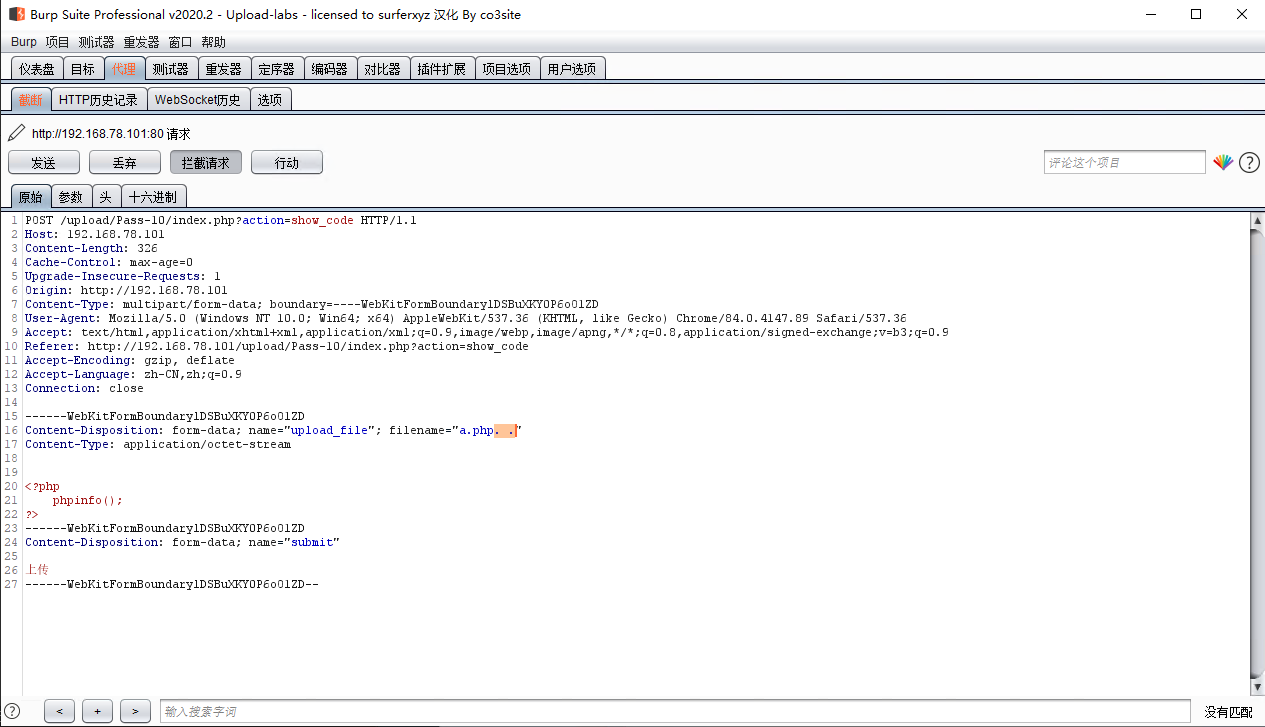Click the comment field 评论这个项目
Image resolution: width=1265 pixels, height=727 pixels.
1124,162
